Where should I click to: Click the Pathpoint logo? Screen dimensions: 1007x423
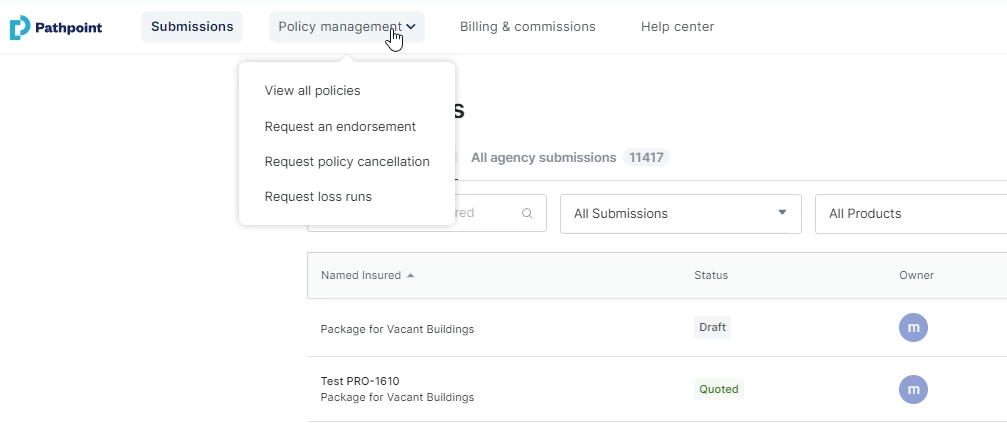point(55,27)
